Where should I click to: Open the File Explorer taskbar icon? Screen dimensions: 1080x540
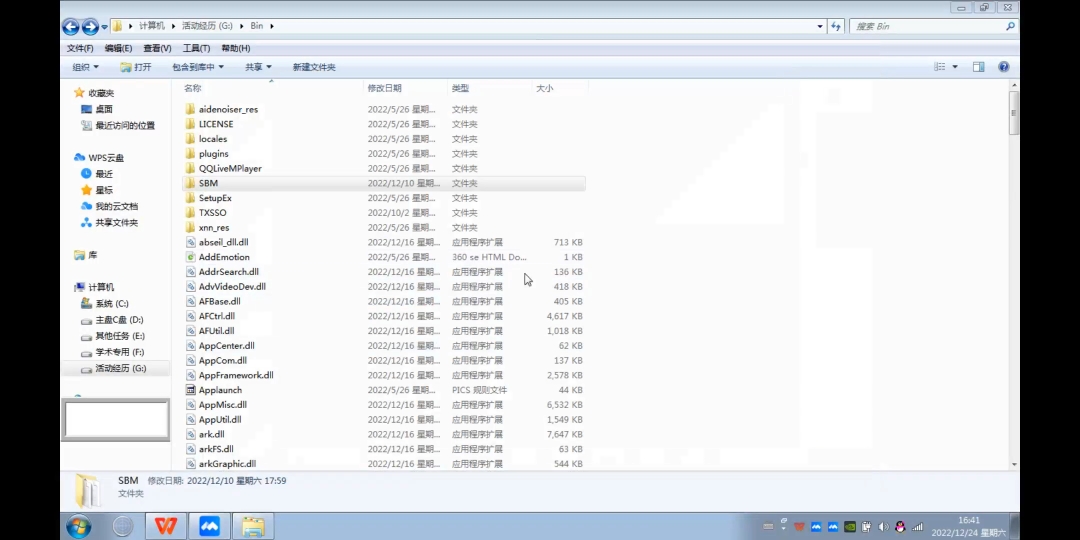253,527
